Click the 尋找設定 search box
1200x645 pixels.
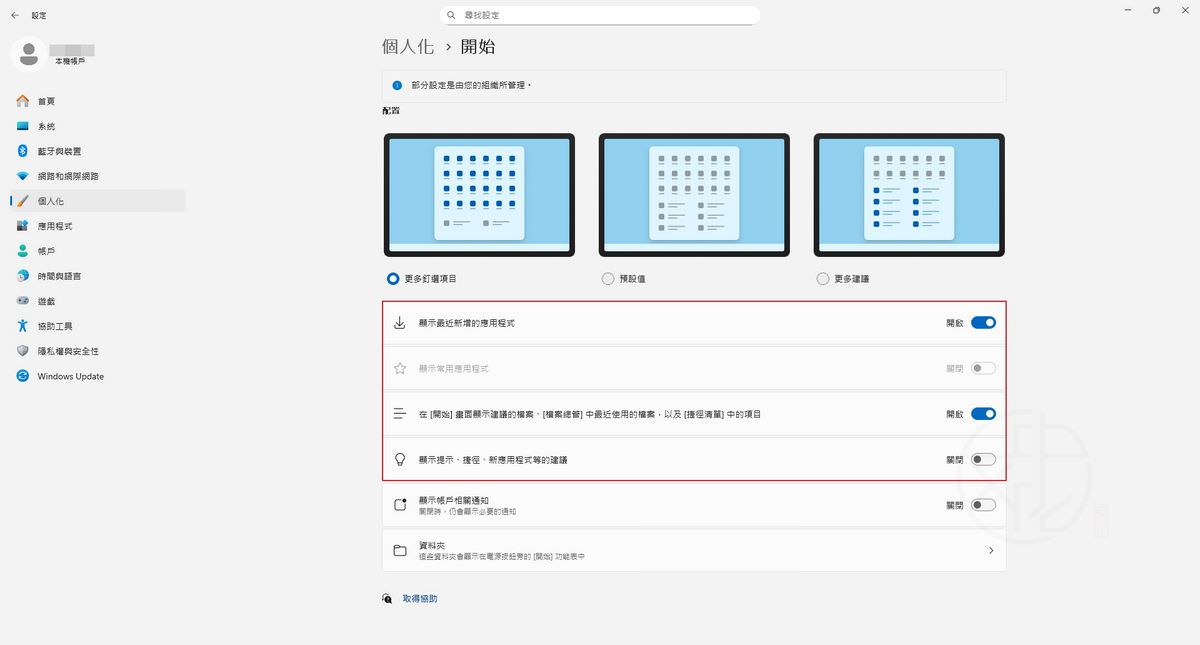[x=600, y=15]
